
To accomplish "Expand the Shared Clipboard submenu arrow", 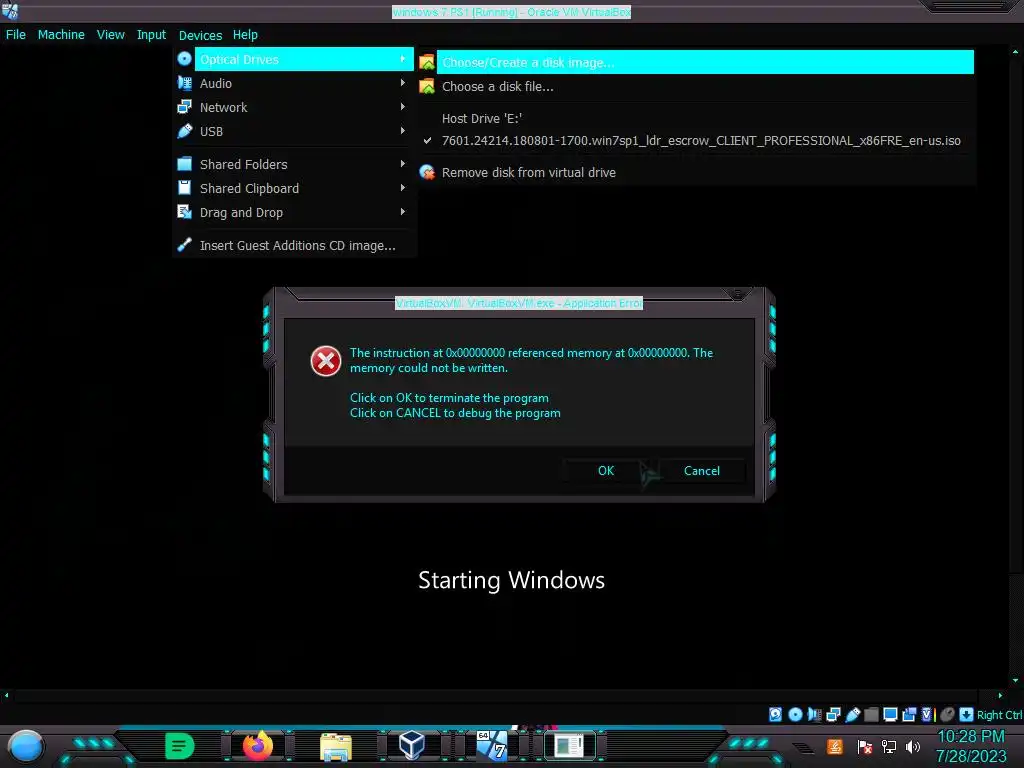I will 403,188.
